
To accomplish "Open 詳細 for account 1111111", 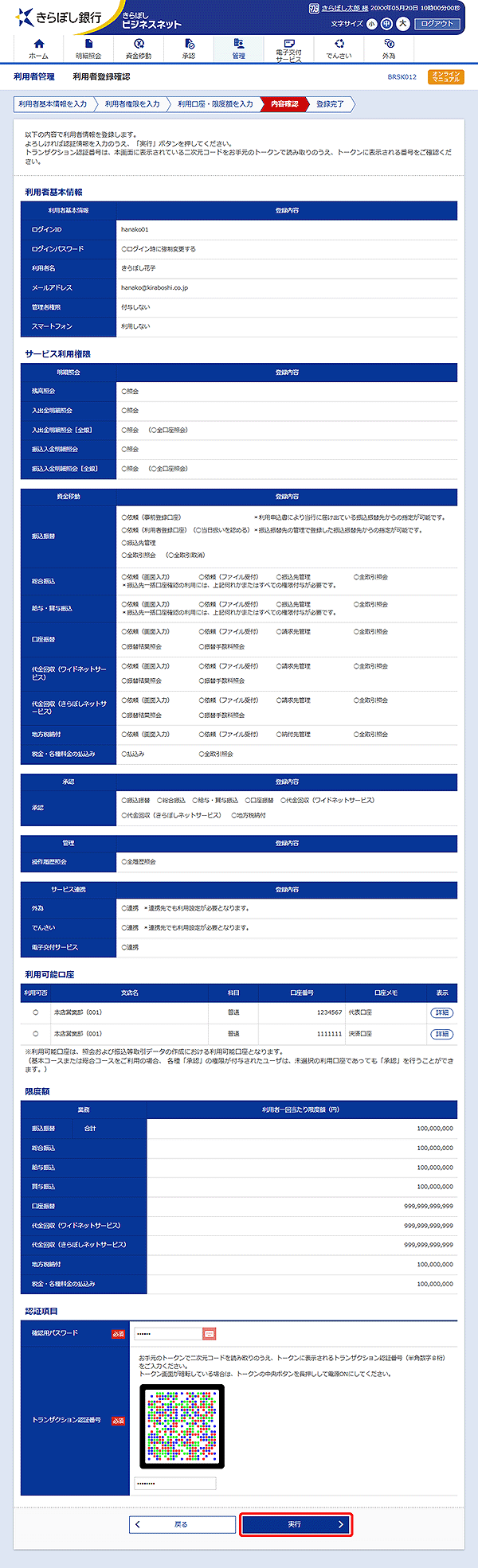I will [x=441, y=1034].
